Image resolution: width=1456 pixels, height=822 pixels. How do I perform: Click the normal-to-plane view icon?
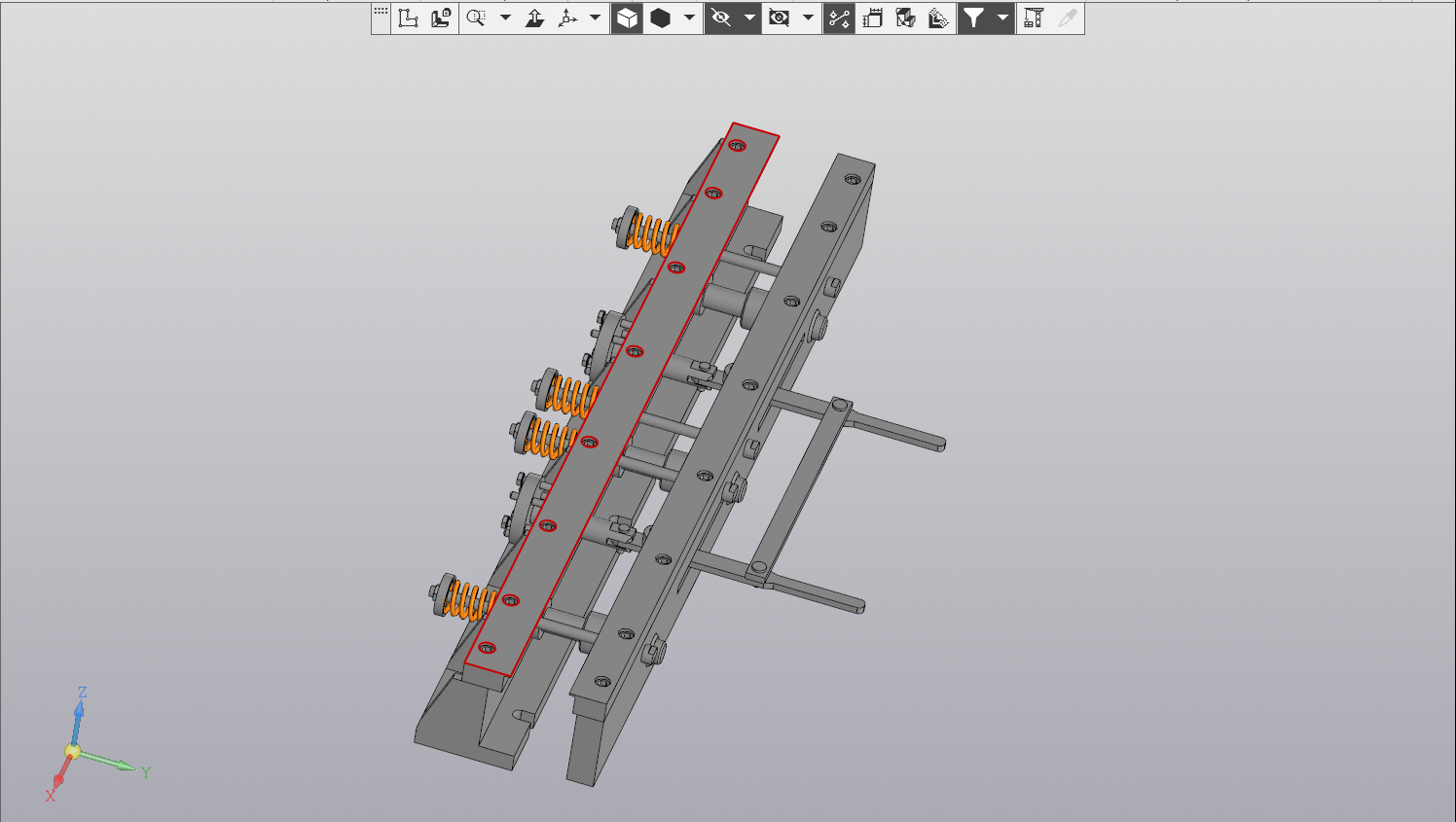point(534,18)
